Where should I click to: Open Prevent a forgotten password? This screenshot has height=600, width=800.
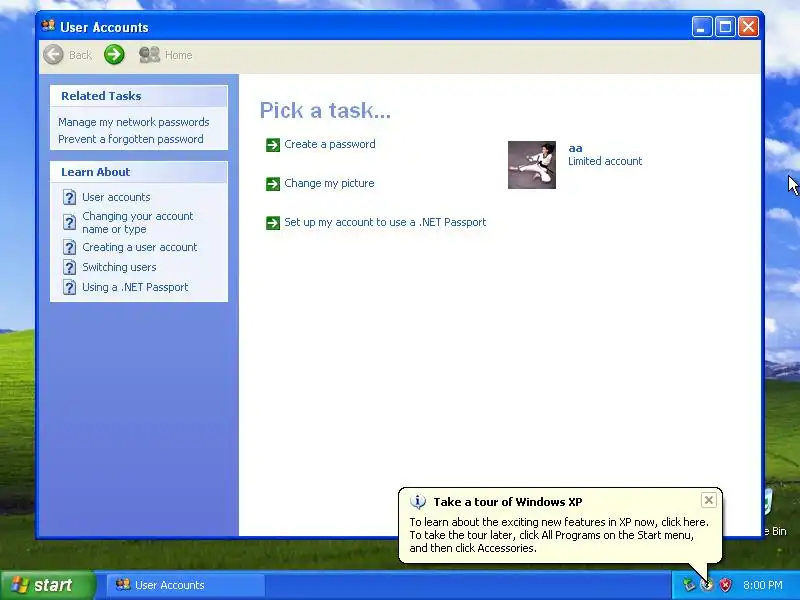point(131,139)
